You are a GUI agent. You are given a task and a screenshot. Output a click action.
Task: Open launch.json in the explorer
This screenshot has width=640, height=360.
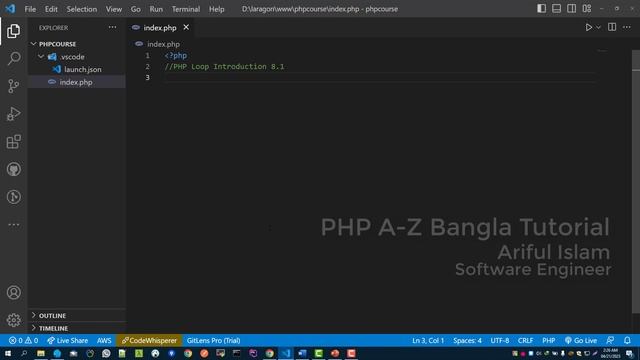click(x=76, y=69)
